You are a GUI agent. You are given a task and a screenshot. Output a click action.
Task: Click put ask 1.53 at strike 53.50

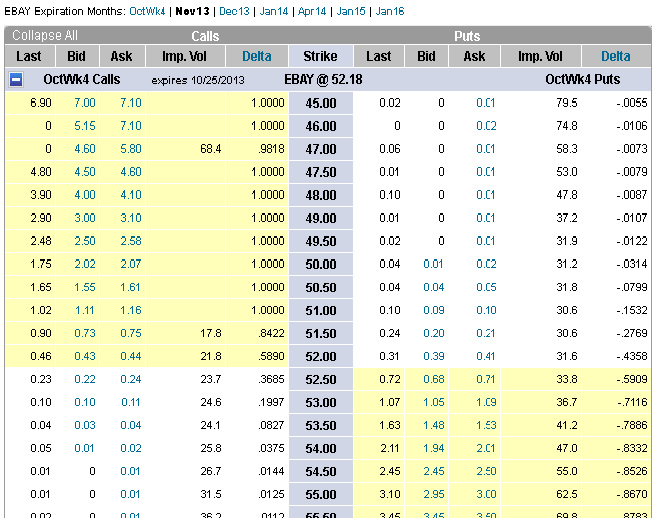[x=486, y=425]
